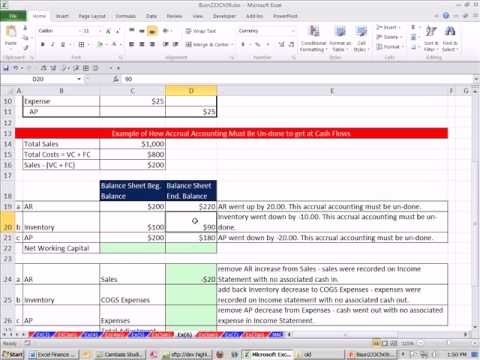Switch to the Formulas tab
Screen dimensions: 480x360
[x=126, y=16]
